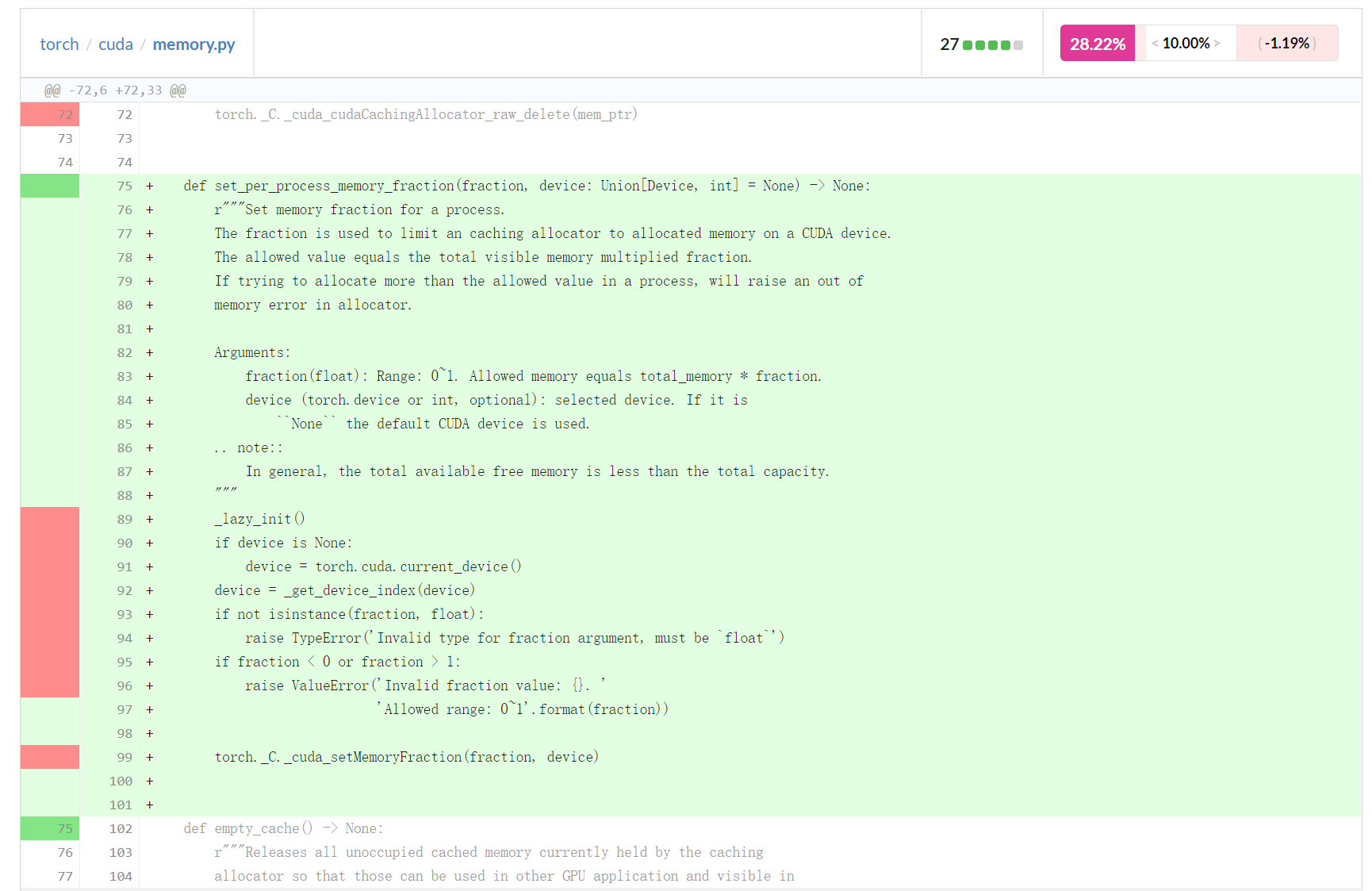Click the green gutter marker beside line 75
The height and width of the screenshot is (891, 1372).
[49, 186]
